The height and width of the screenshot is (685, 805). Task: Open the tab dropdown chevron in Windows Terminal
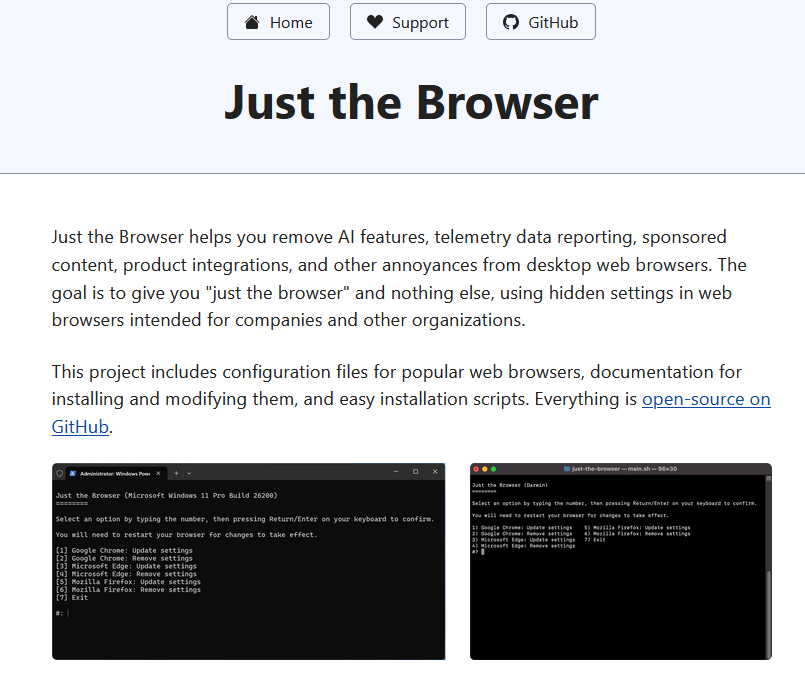point(187,471)
